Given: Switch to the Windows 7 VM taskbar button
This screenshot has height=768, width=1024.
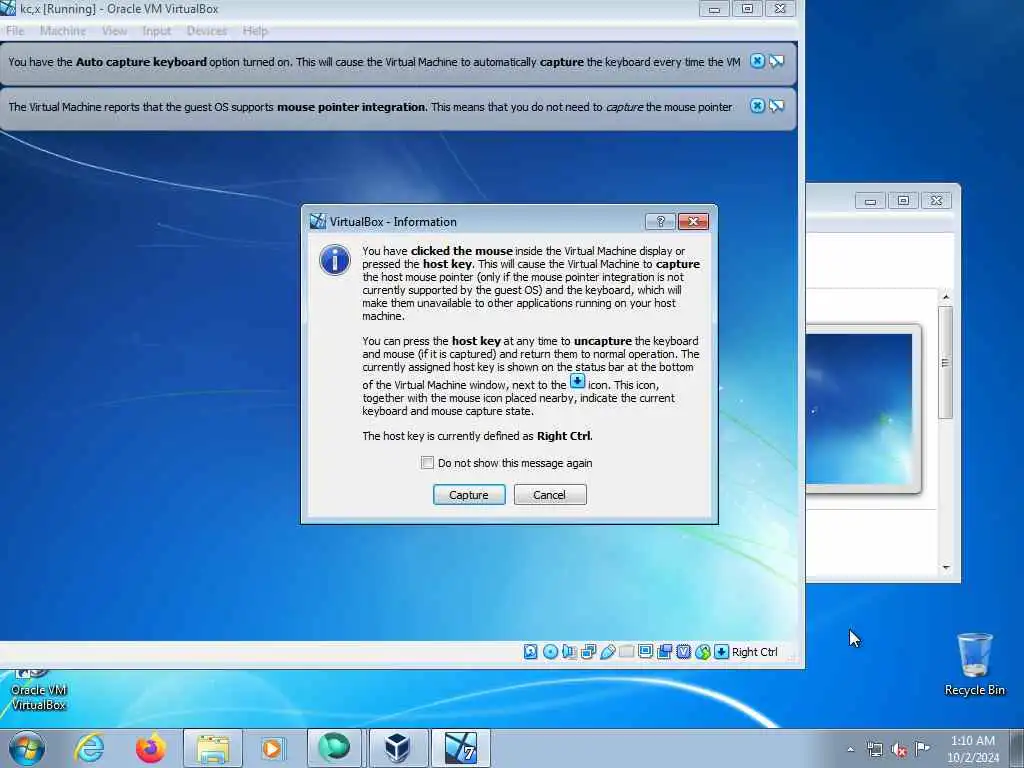Looking at the screenshot, I should point(460,748).
